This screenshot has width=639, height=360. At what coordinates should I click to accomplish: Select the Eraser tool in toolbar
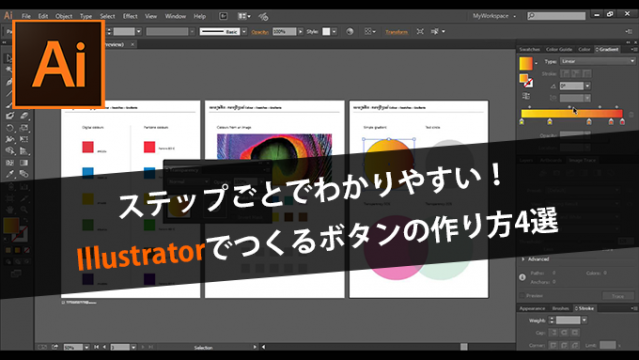(x=24, y=116)
